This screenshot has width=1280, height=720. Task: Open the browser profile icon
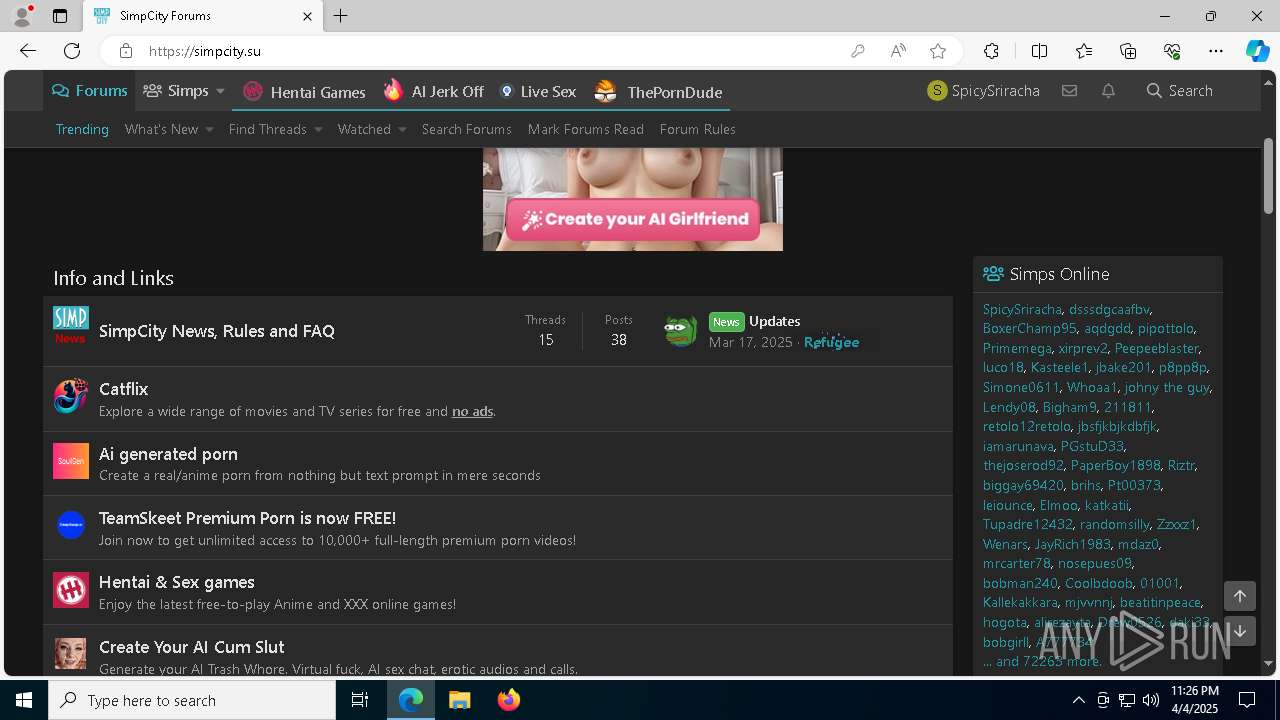(x=21, y=16)
